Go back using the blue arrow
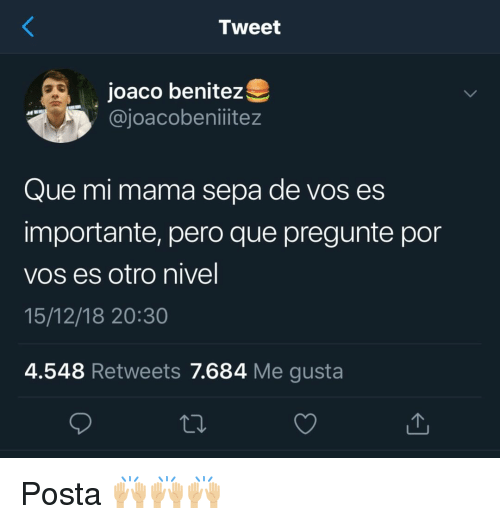Screen dimensions: 500x524 coord(28,27)
